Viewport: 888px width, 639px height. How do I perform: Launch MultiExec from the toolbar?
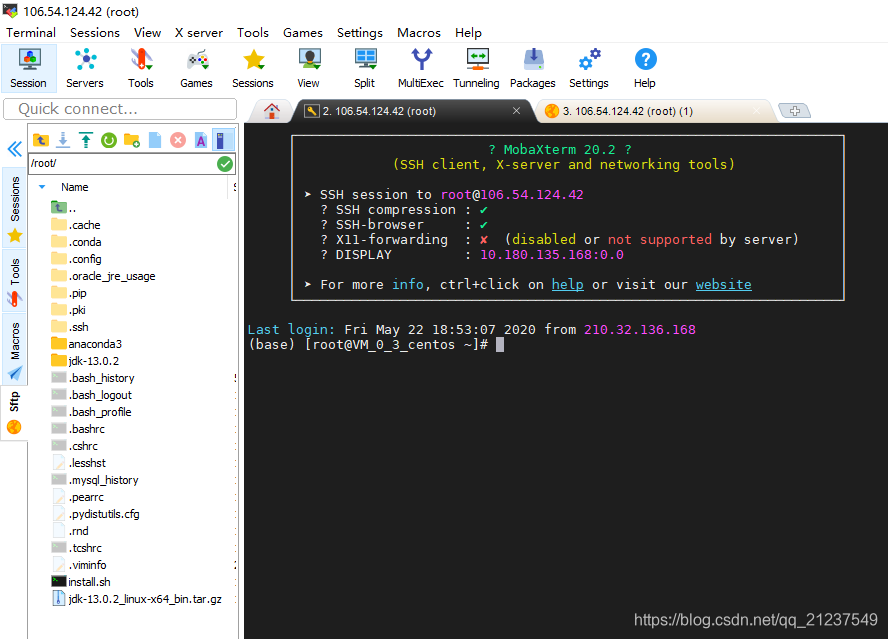(x=421, y=69)
